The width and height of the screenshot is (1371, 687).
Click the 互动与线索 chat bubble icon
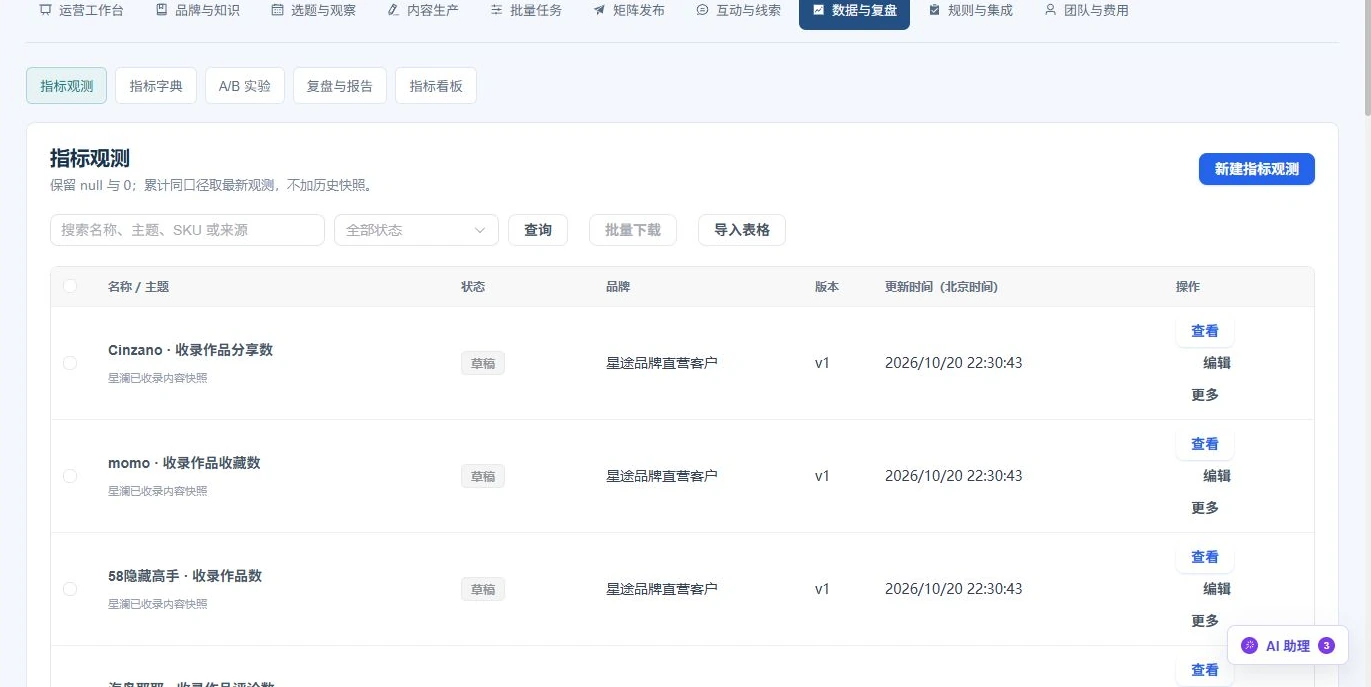point(702,10)
